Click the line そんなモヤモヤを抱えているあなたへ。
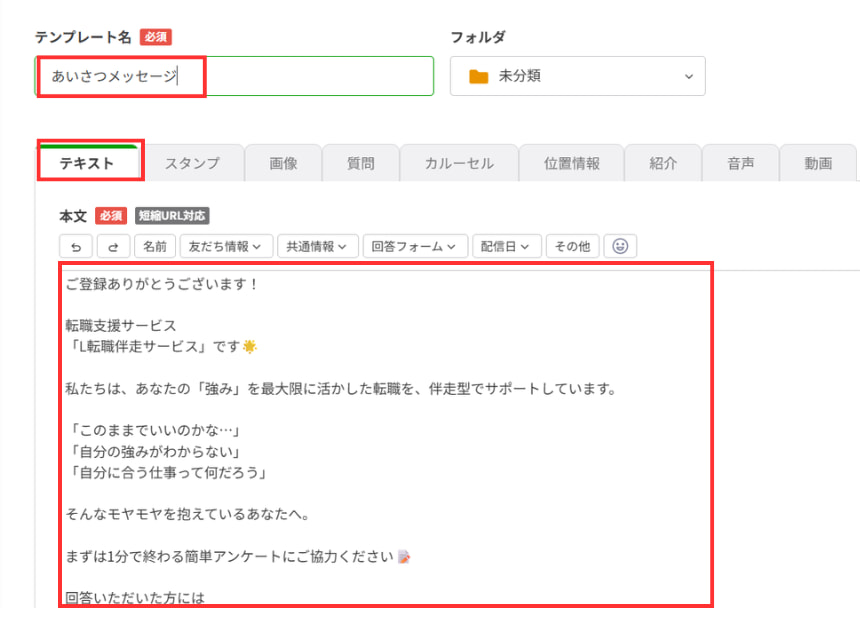 188,515
